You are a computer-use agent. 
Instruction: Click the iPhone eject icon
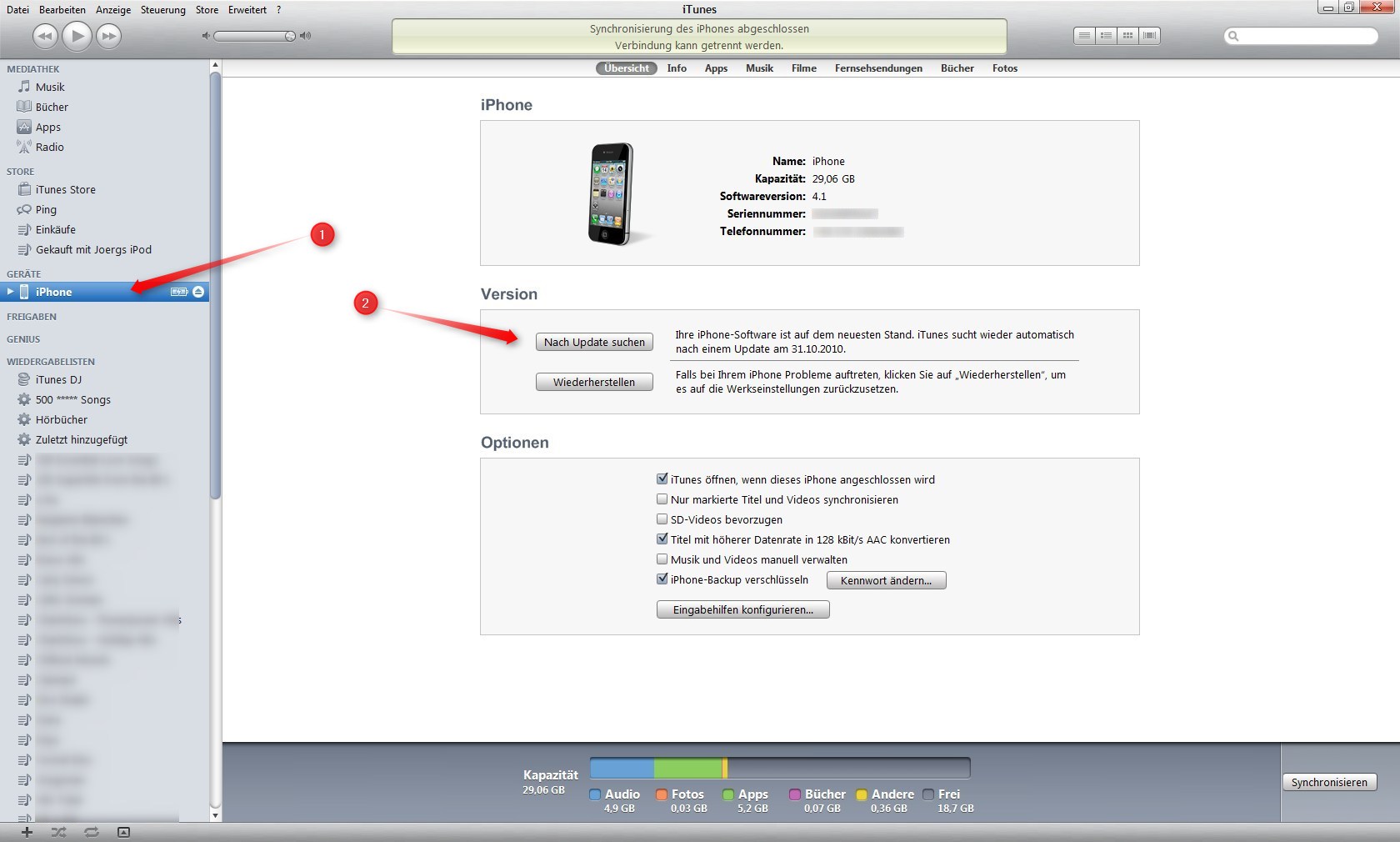coord(198,292)
